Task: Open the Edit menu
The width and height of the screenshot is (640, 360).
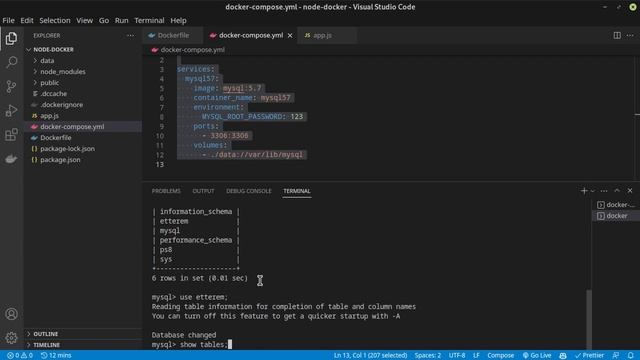Action: 27,20
